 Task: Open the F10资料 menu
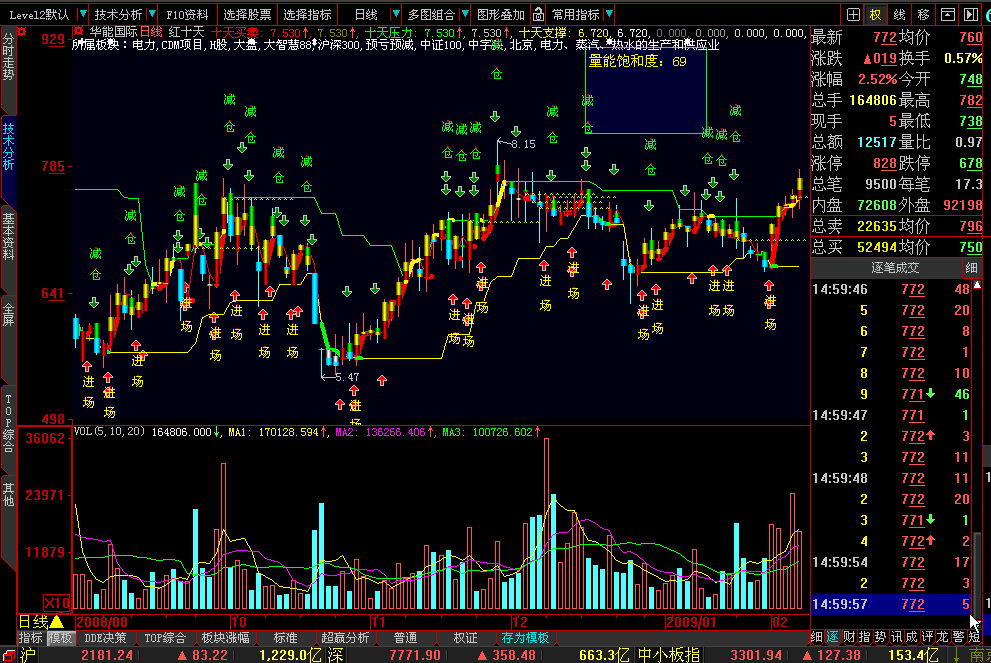tap(187, 15)
